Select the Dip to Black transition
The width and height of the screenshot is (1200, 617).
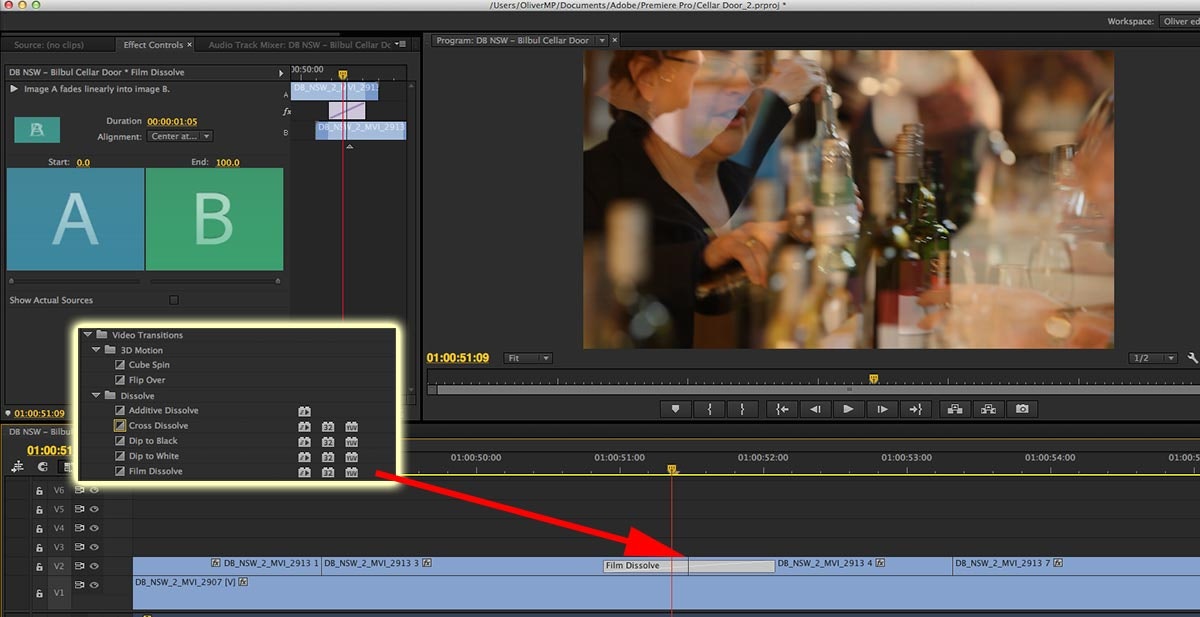tap(153, 441)
